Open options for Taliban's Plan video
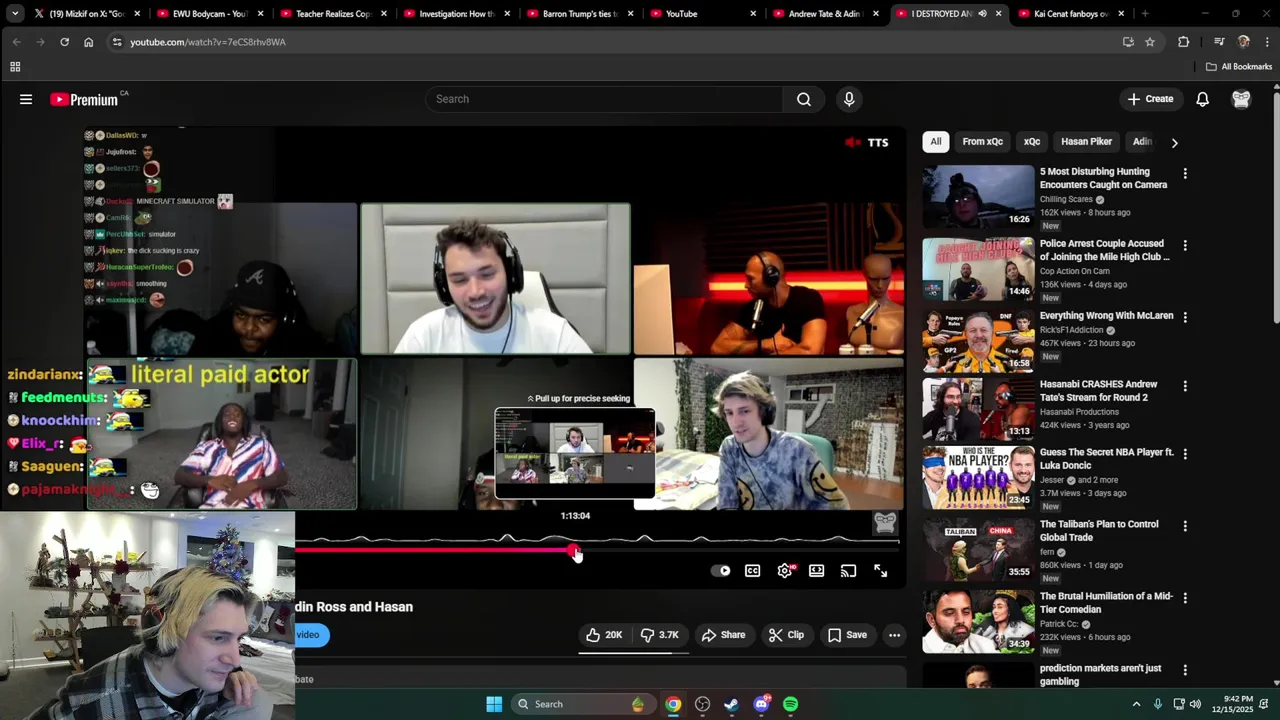 [1185, 525]
